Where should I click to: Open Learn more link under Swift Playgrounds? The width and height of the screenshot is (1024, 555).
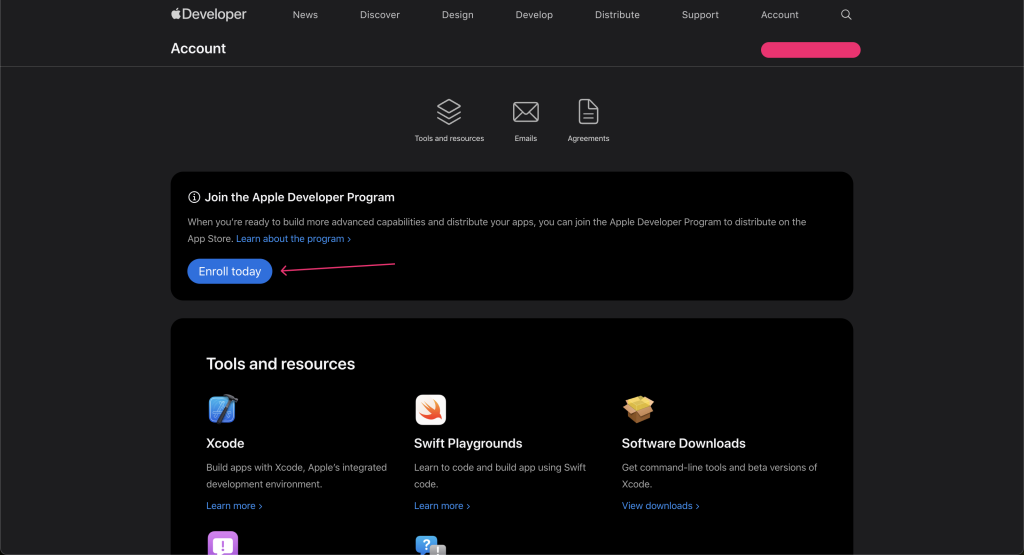pyautogui.click(x=441, y=506)
